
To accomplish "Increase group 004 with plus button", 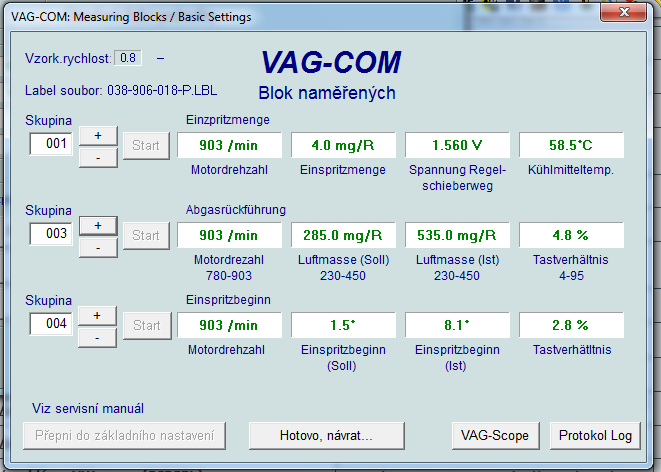I will [97, 316].
